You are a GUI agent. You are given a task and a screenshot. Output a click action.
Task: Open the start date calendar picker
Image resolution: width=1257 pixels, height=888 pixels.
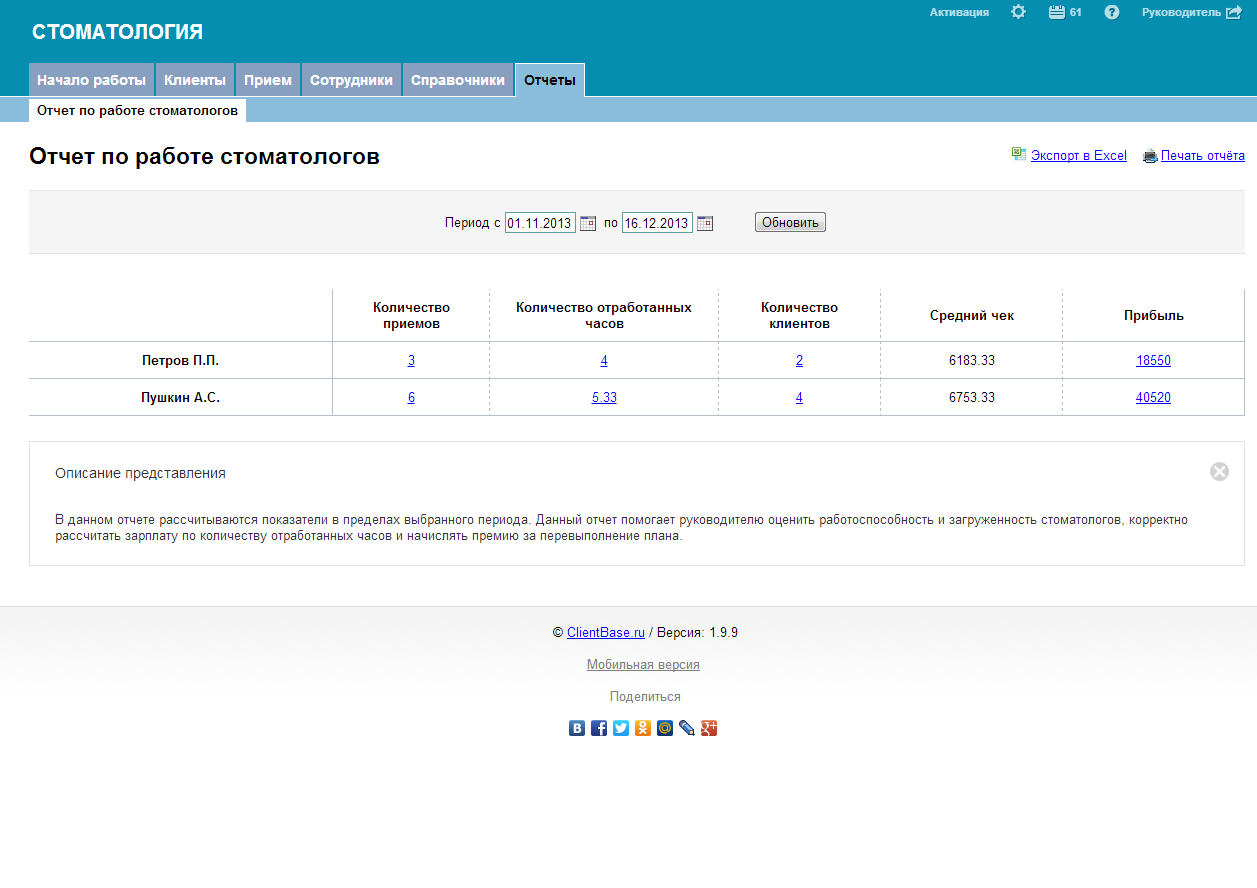[588, 223]
